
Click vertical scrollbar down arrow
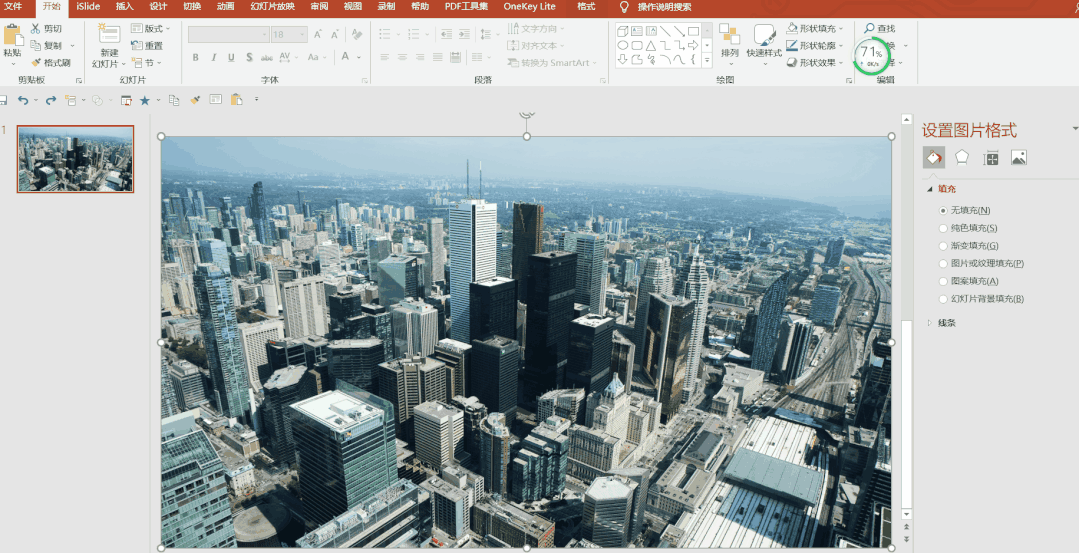(907, 514)
